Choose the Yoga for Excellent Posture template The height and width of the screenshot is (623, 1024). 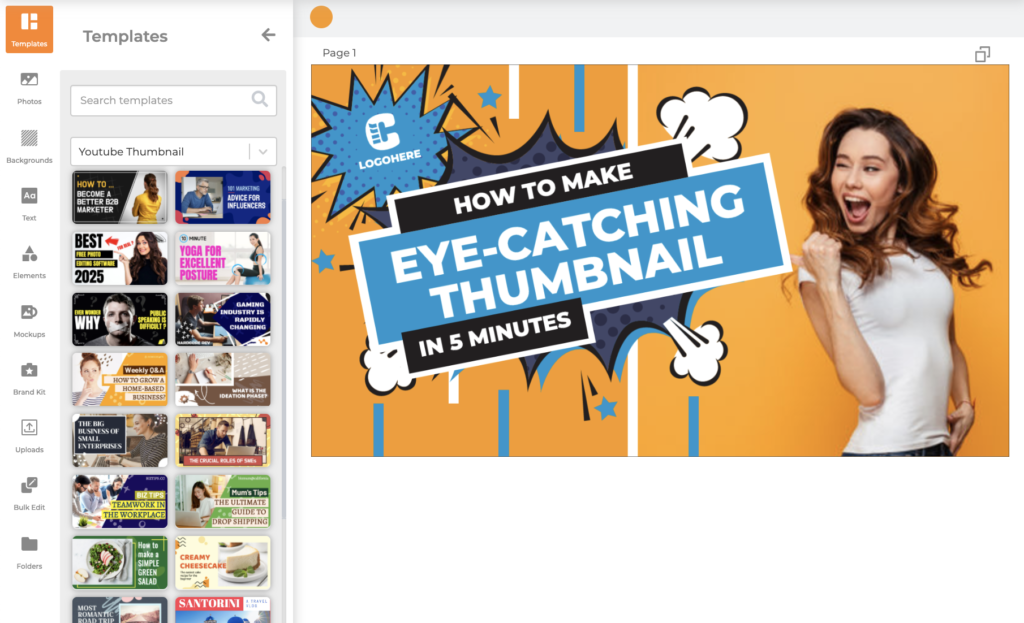click(223, 258)
